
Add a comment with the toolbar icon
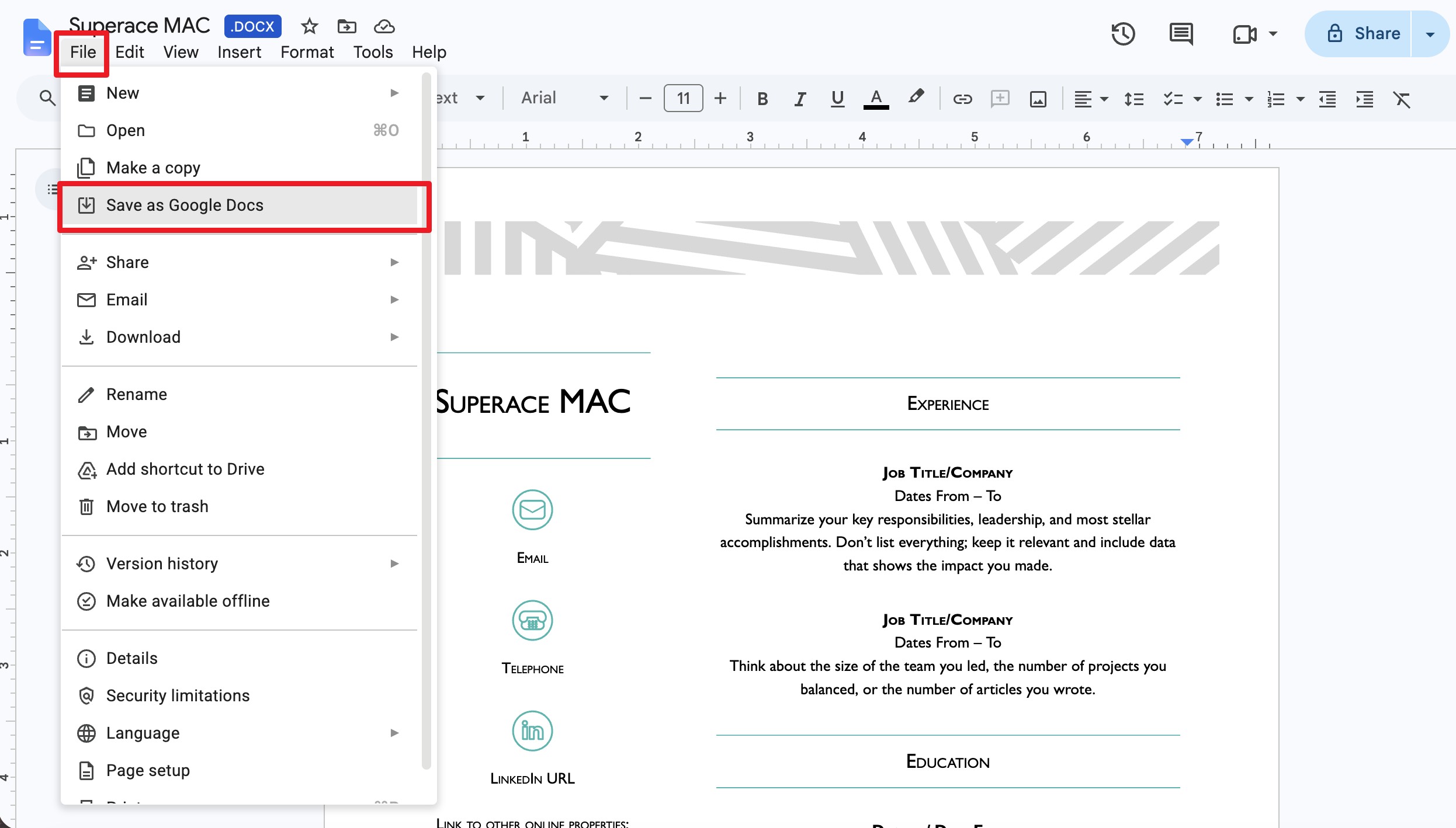1000,98
